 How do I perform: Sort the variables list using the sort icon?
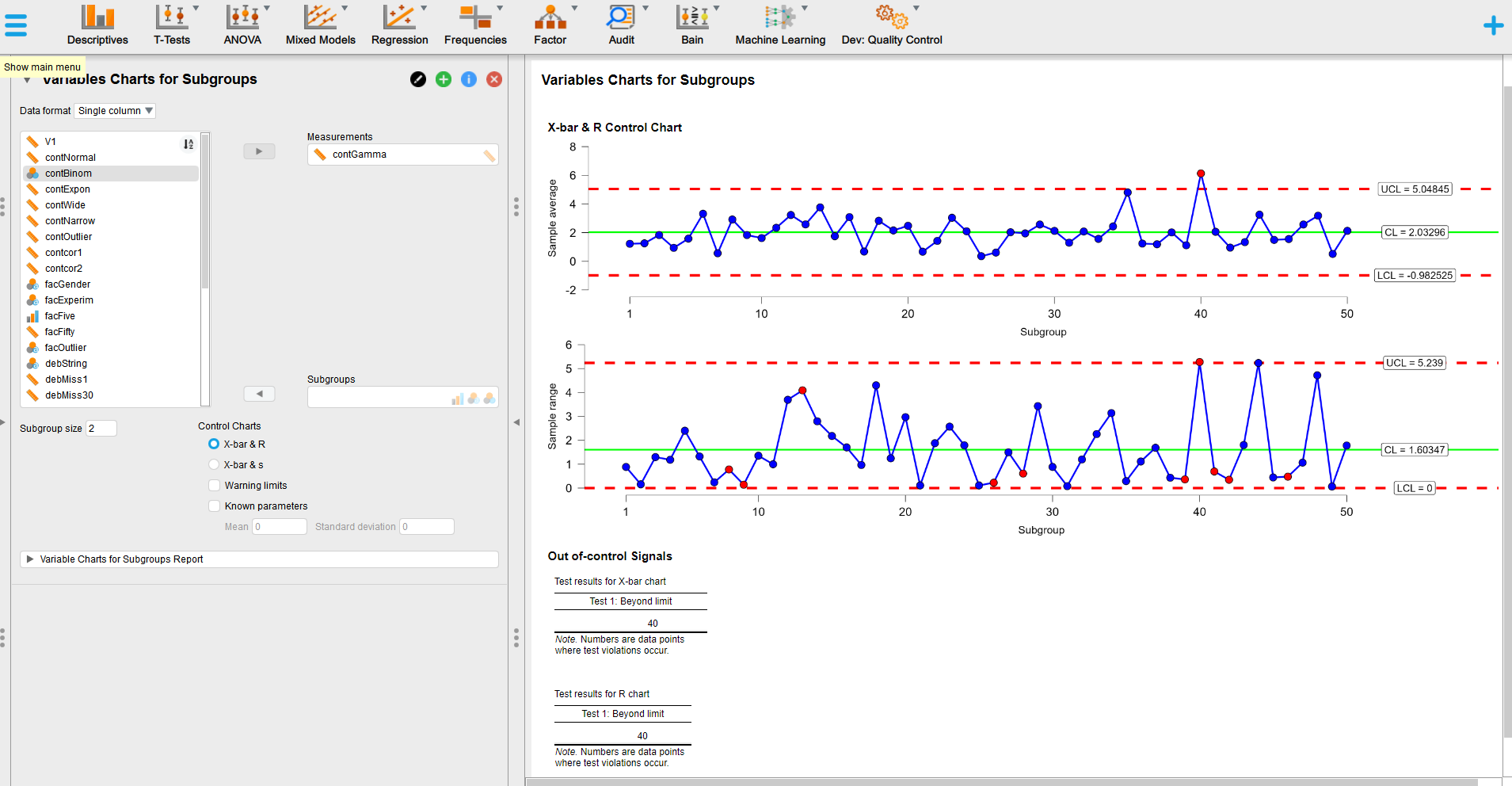pos(189,144)
